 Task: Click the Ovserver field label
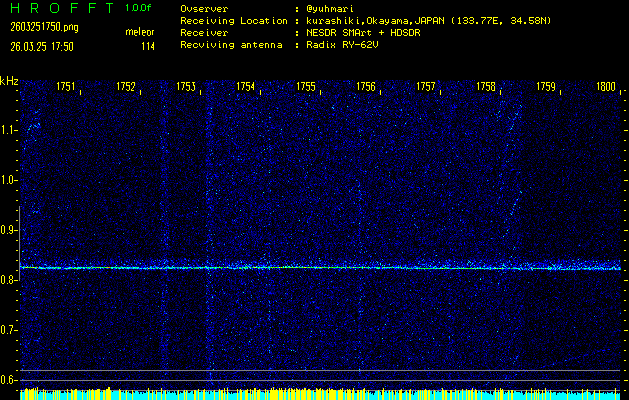[204, 9]
